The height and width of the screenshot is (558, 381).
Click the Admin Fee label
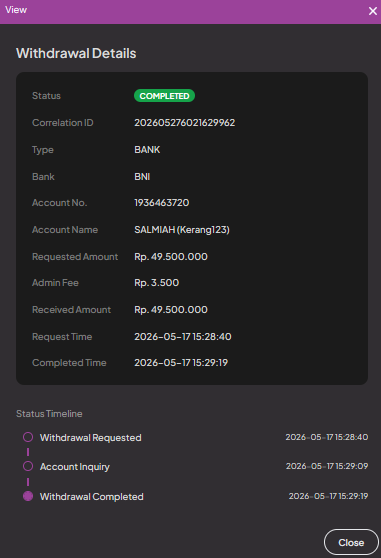55,283
